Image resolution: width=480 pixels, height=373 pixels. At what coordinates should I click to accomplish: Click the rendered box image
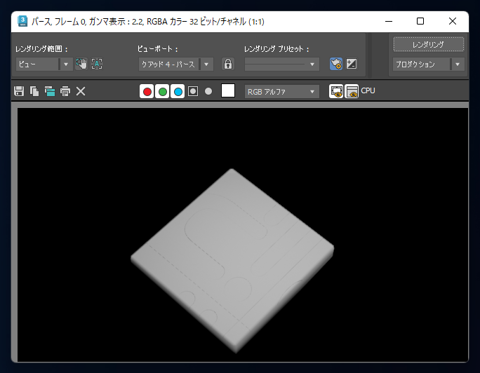pos(232,261)
